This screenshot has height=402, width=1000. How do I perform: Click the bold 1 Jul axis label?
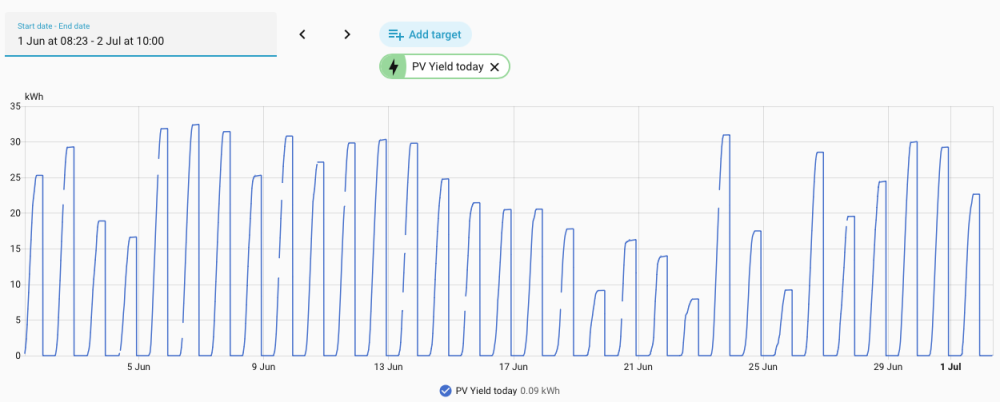click(951, 367)
